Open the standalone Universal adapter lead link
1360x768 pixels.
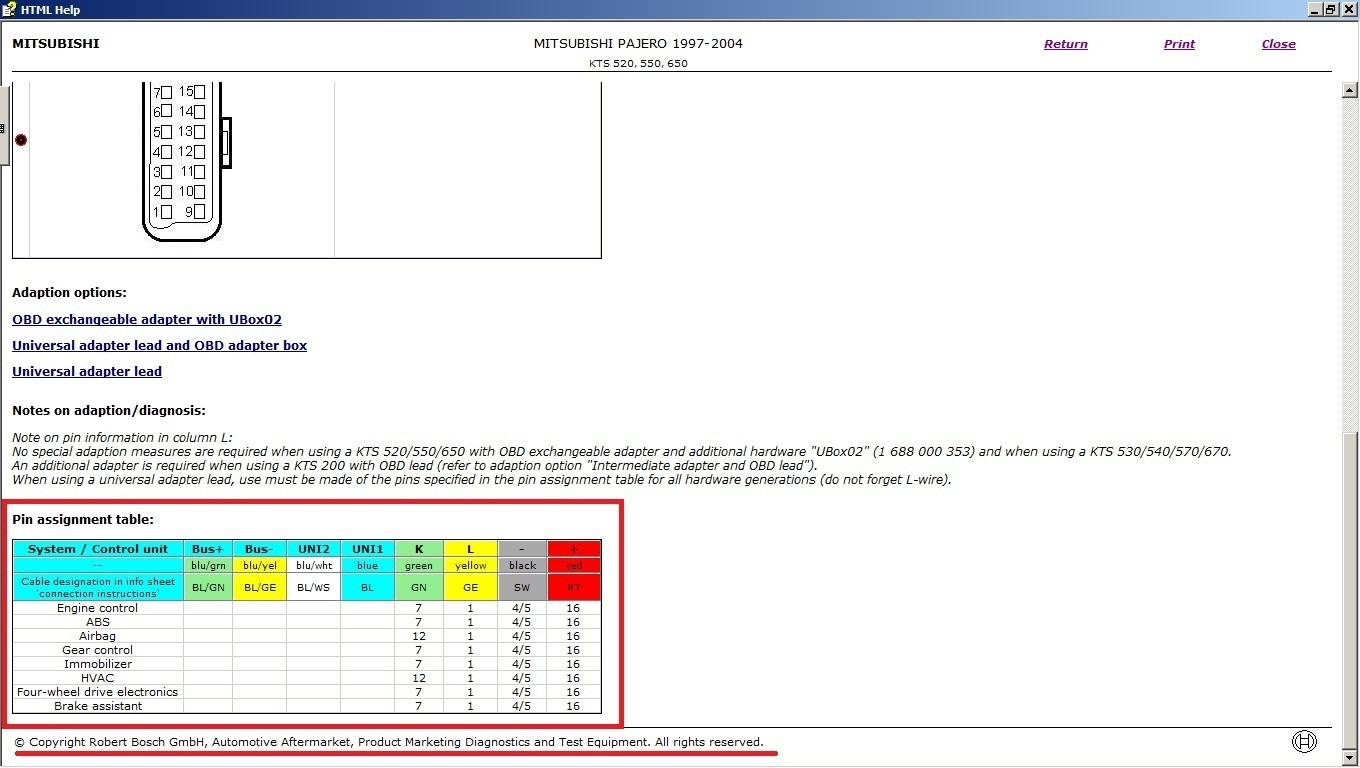coord(87,372)
